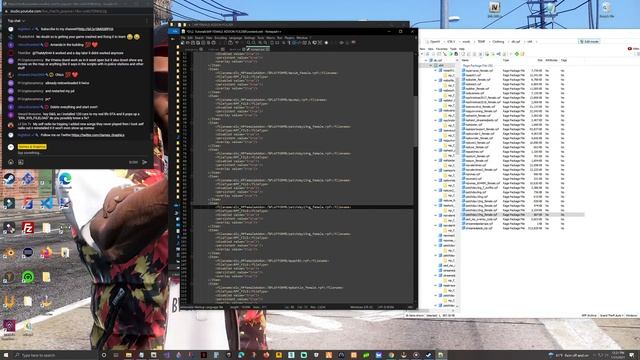Open the Plugins menu in Notepad++
Viewport: 640px width, 360px height.
click(289, 38)
